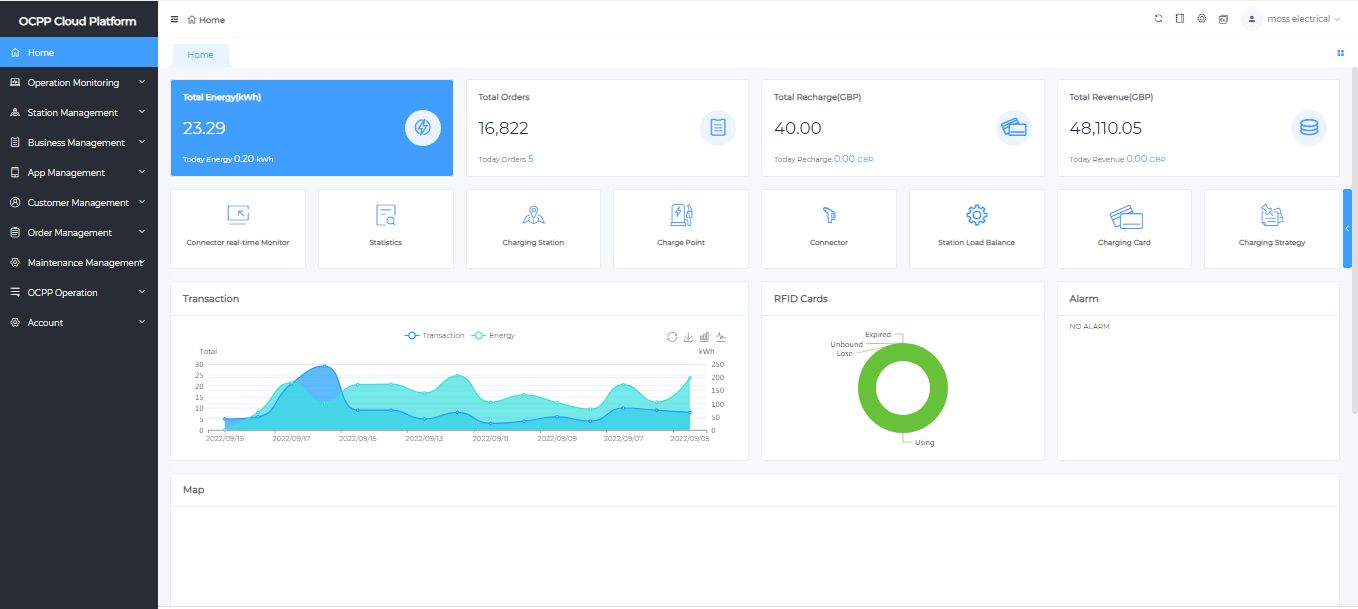Click the RFID Cards panel title
Image resolution: width=1358 pixels, height=609 pixels.
(801, 299)
